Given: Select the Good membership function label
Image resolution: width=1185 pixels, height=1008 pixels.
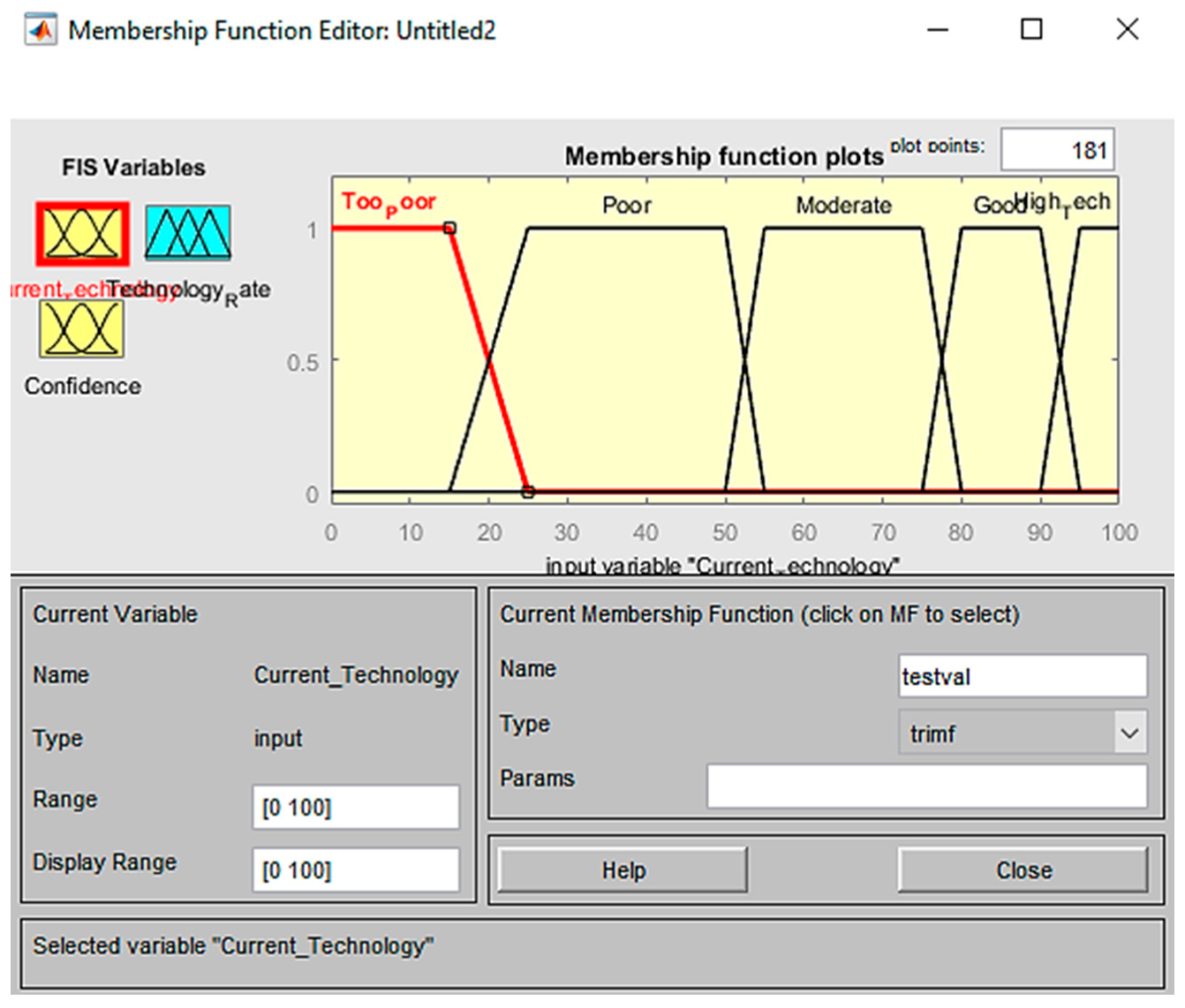Looking at the screenshot, I should point(993,206).
